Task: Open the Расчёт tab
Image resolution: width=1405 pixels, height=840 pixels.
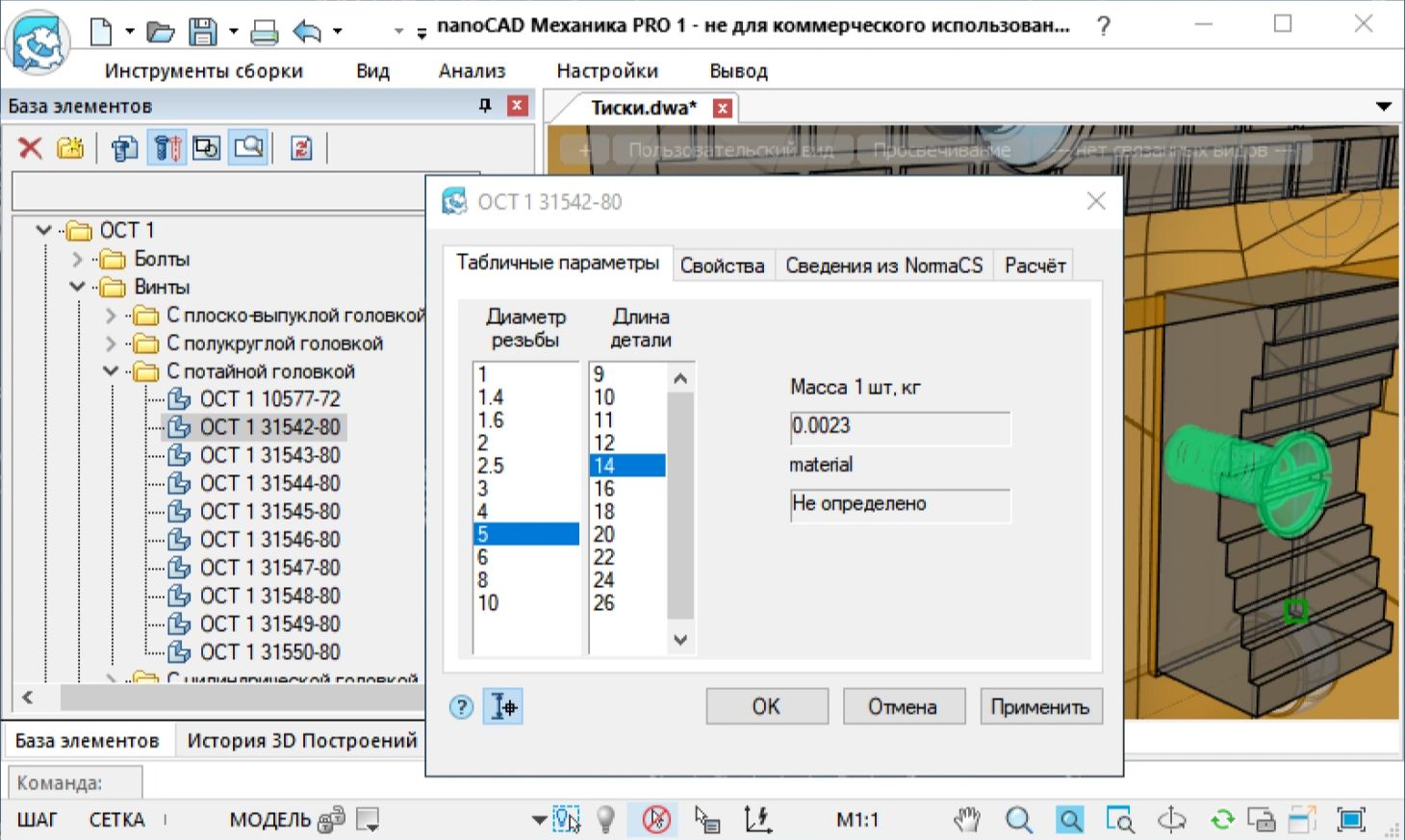Action: pyautogui.click(x=1035, y=266)
